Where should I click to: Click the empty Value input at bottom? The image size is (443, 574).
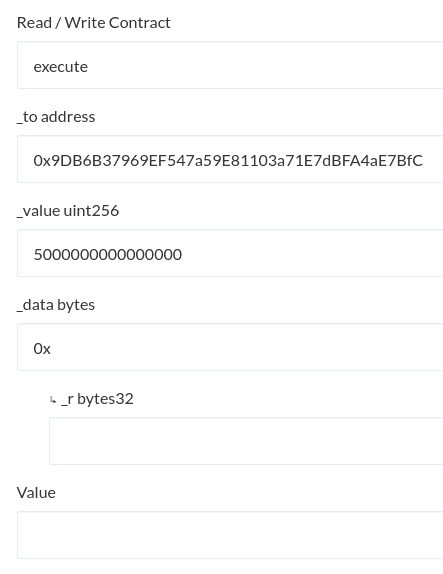230,535
